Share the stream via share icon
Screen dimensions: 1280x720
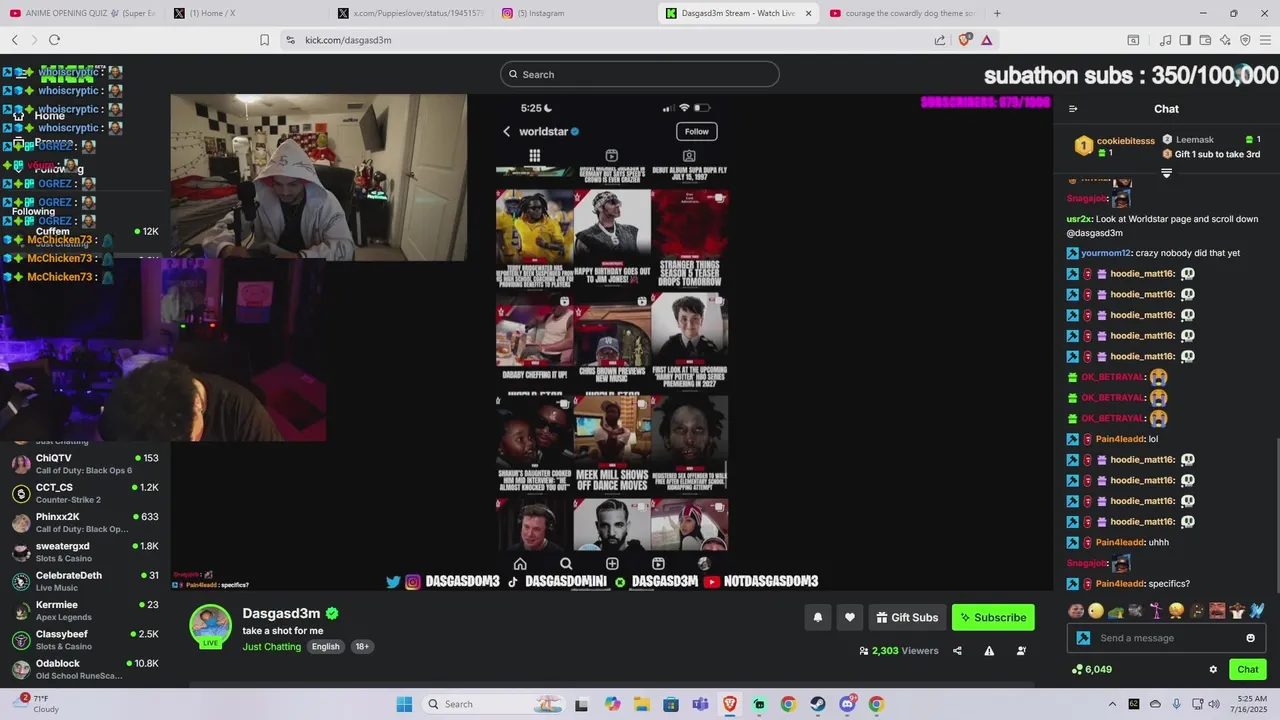click(957, 651)
